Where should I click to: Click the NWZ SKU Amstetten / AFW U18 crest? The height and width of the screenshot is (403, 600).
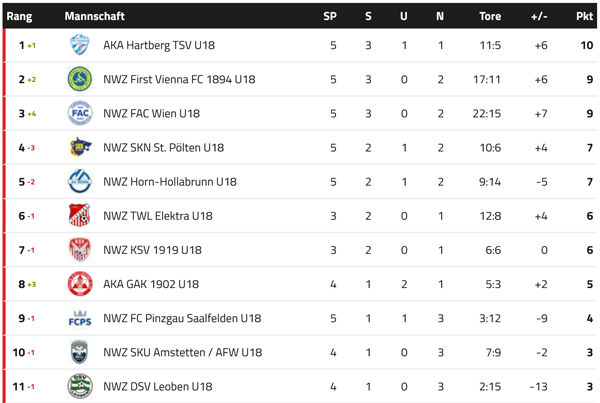(x=80, y=352)
